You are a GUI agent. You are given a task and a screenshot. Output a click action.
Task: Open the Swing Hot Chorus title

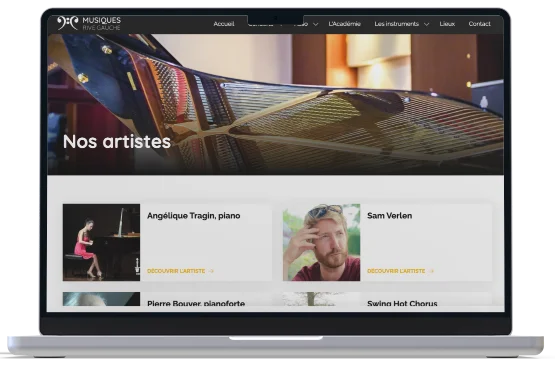click(x=402, y=303)
